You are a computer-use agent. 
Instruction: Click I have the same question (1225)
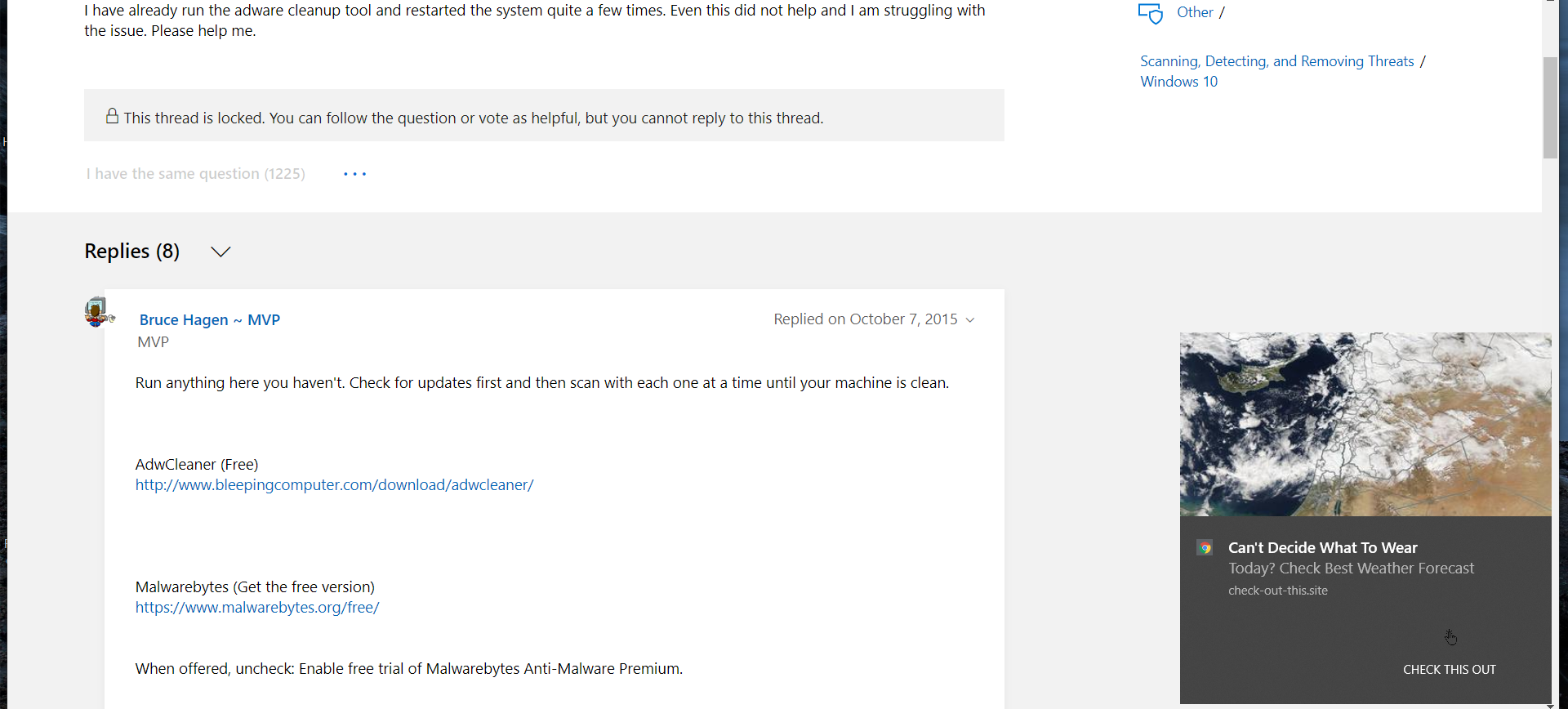(196, 174)
